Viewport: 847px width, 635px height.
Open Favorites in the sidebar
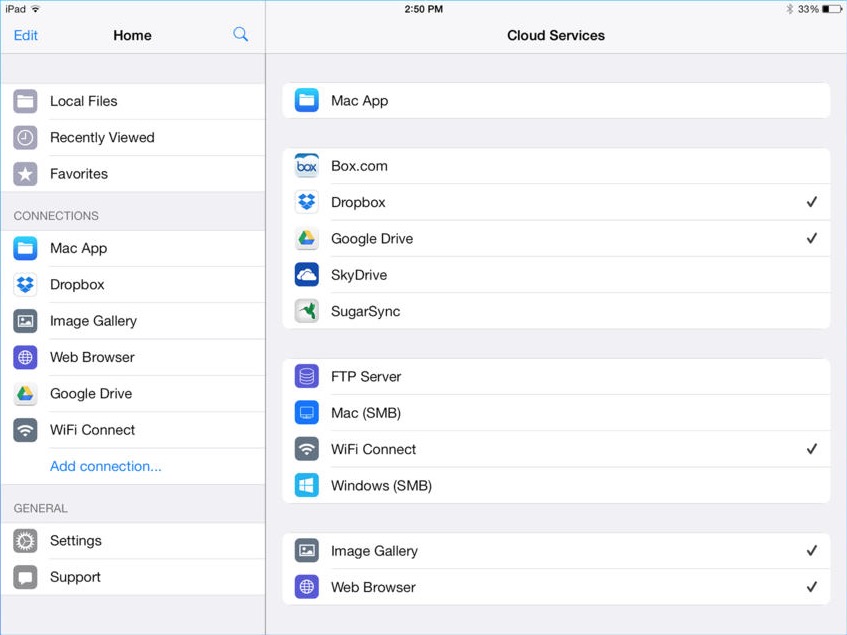[x=133, y=174]
